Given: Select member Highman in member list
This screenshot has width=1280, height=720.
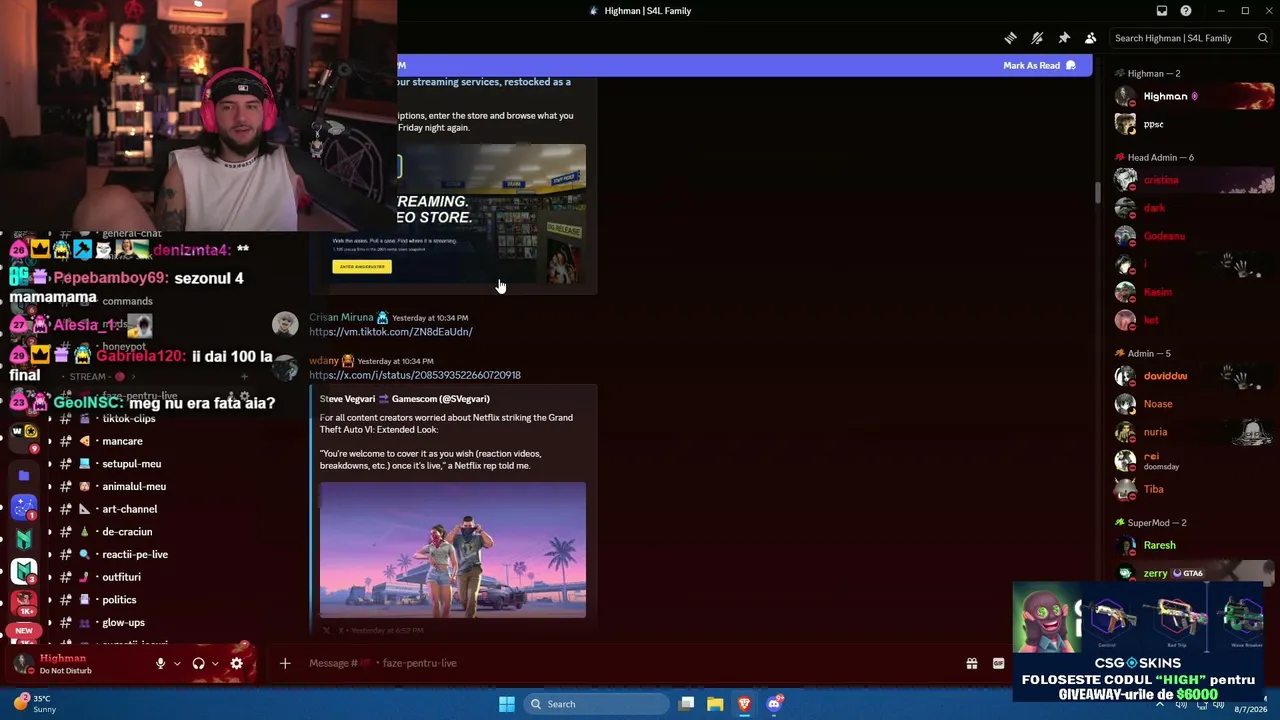Looking at the screenshot, I should [x=1195, y=96].
